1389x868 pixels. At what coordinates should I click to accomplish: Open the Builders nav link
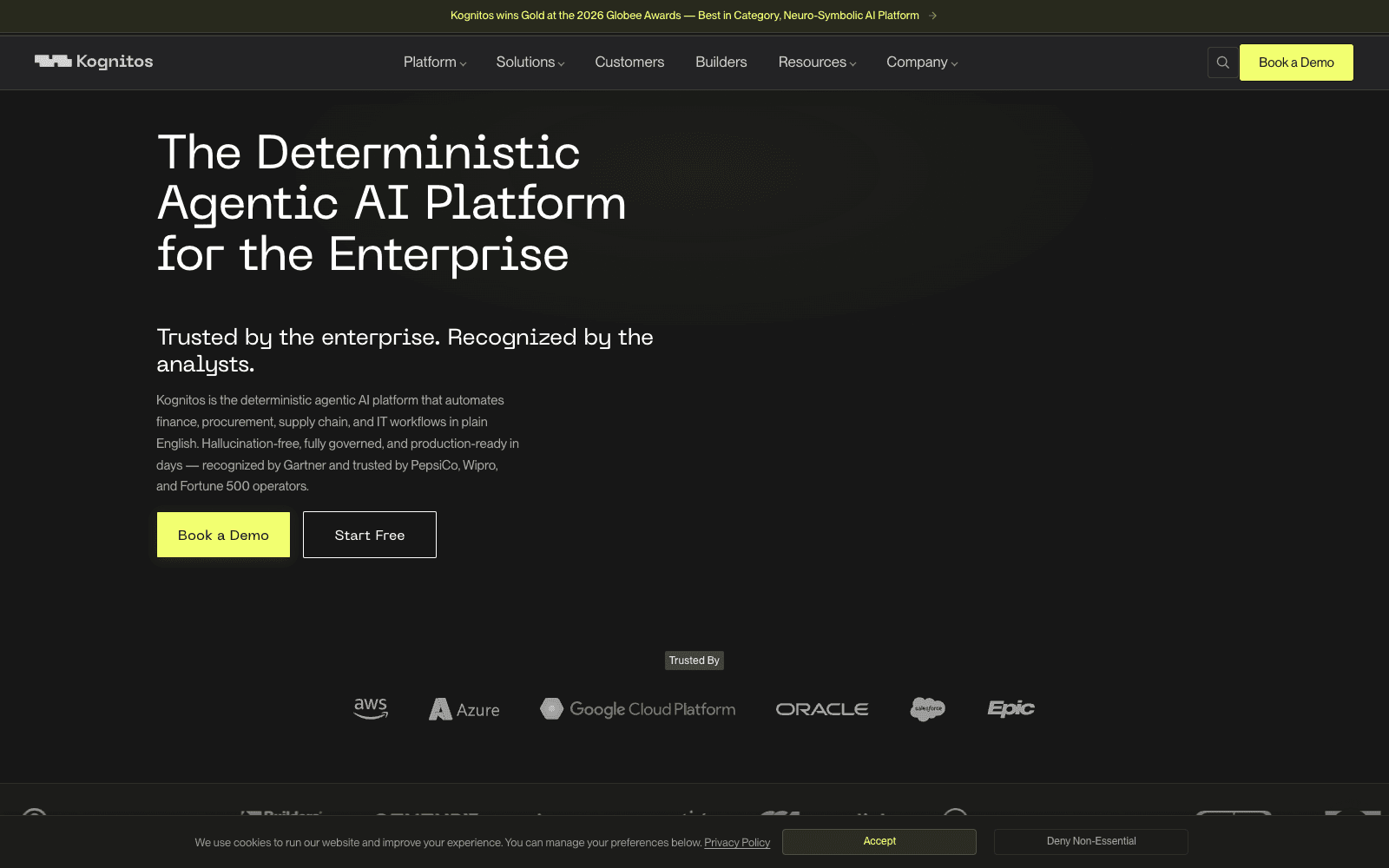click(721, 62)
